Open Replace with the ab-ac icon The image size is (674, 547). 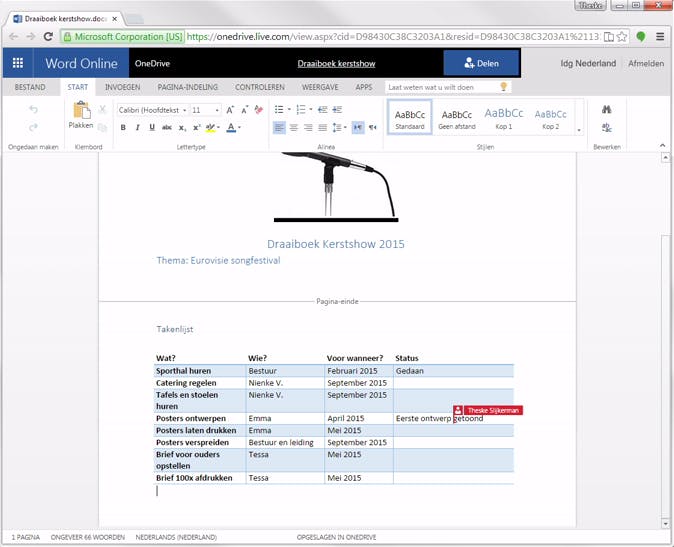point(606,127)
